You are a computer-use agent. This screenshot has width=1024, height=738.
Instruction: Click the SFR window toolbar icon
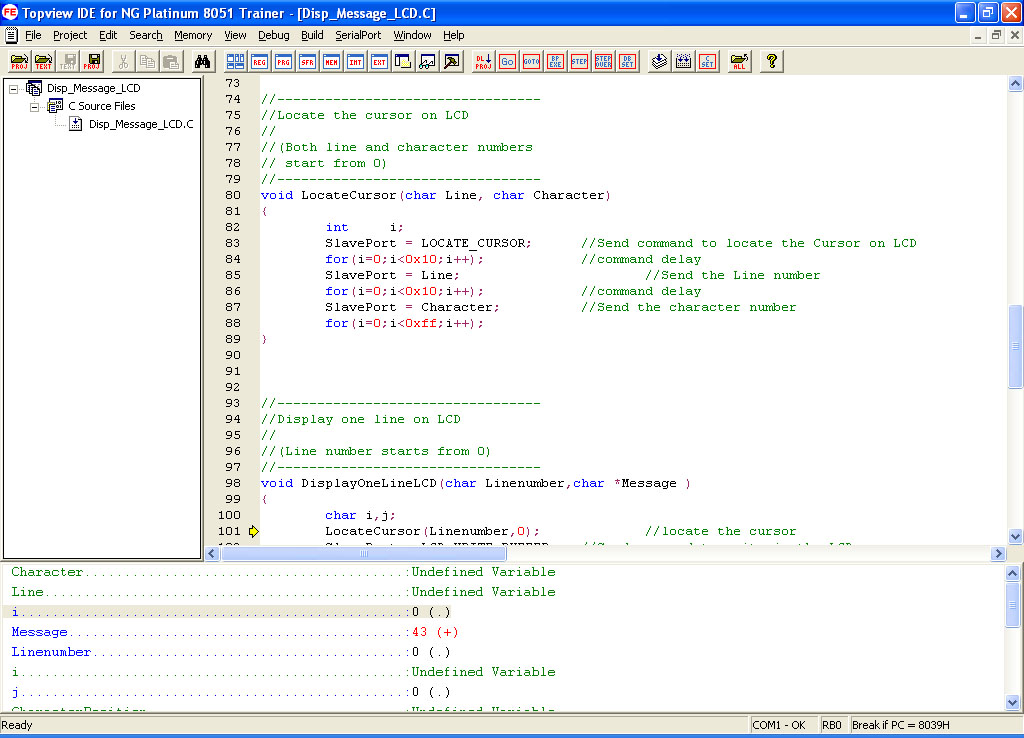(308, 61)
